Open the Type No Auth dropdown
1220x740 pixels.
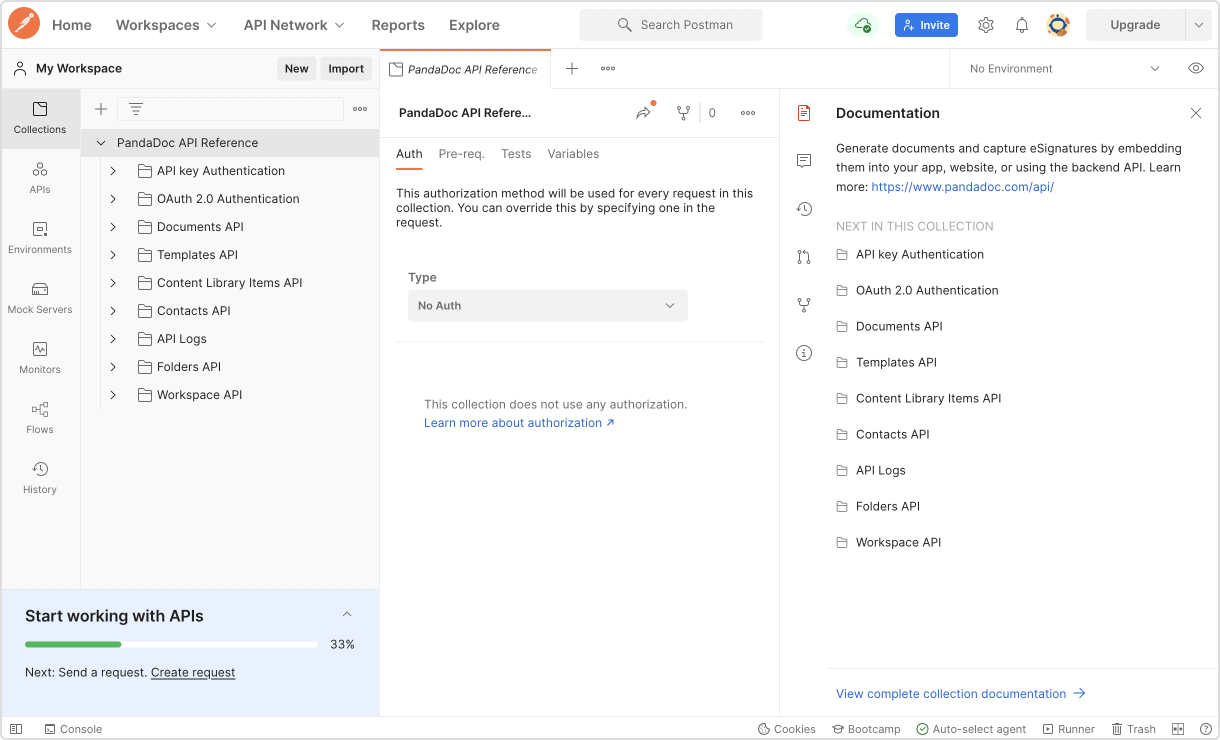click(548, 306)
